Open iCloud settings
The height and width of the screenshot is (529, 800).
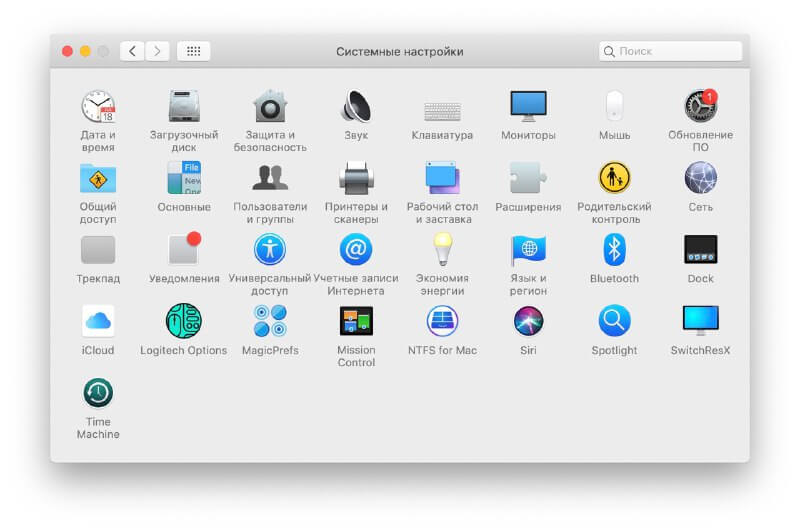(98, 321)
